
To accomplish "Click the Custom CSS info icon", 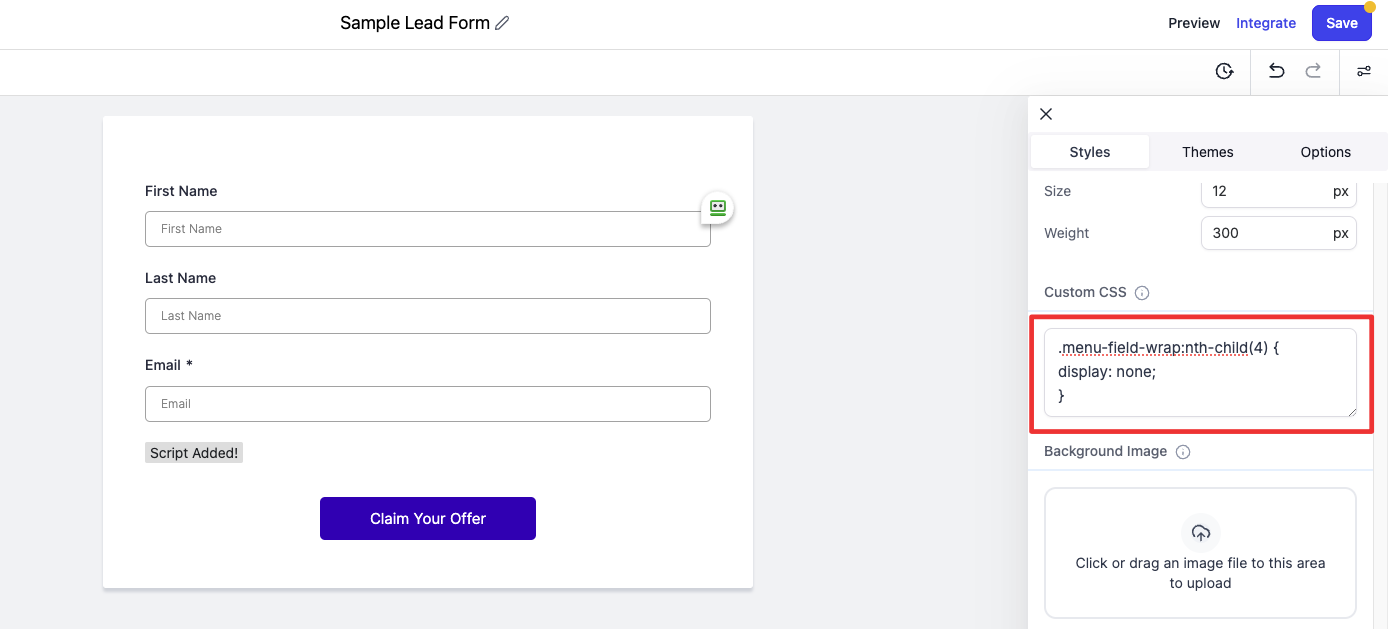I will 1142,293.
